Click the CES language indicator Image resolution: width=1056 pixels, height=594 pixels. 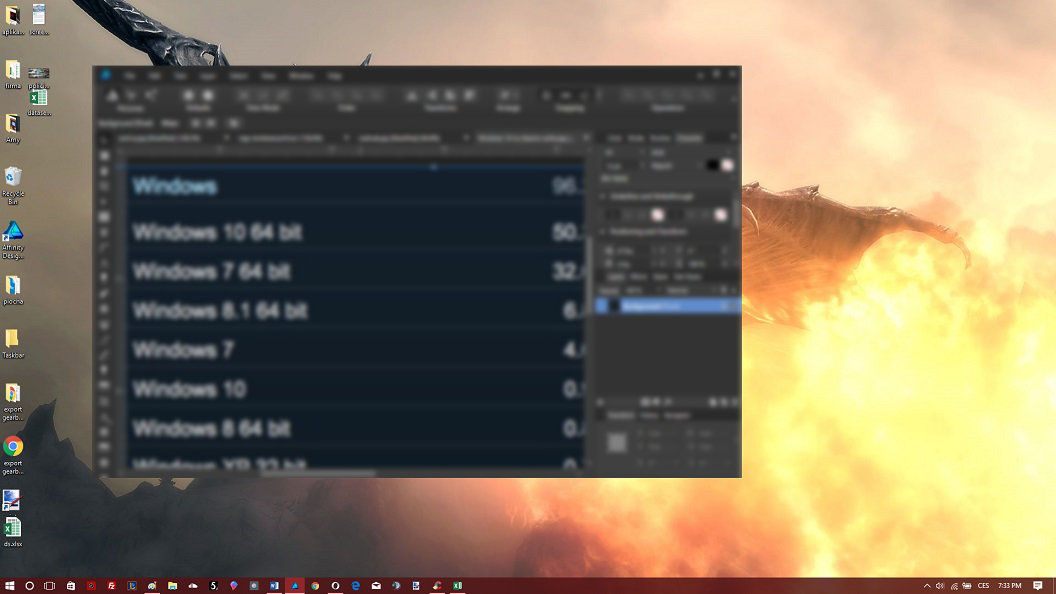pos(983,586)
